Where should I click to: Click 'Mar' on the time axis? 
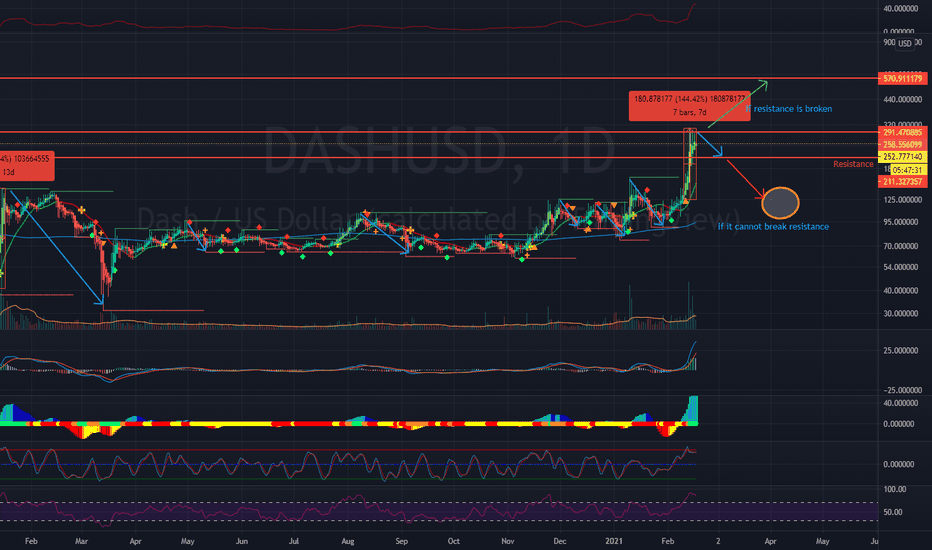click(x=81, y=541)
